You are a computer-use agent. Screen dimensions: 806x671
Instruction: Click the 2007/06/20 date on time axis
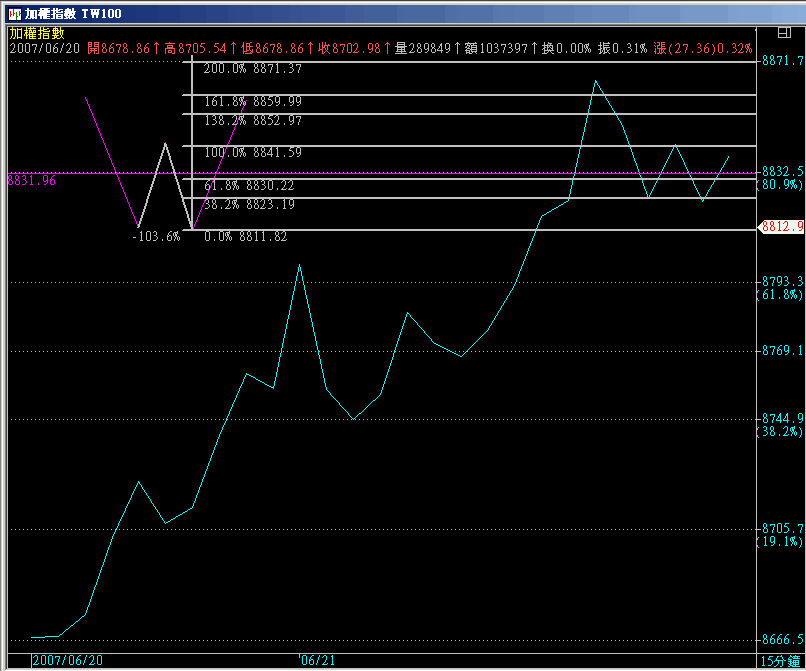tap(67, 660)
